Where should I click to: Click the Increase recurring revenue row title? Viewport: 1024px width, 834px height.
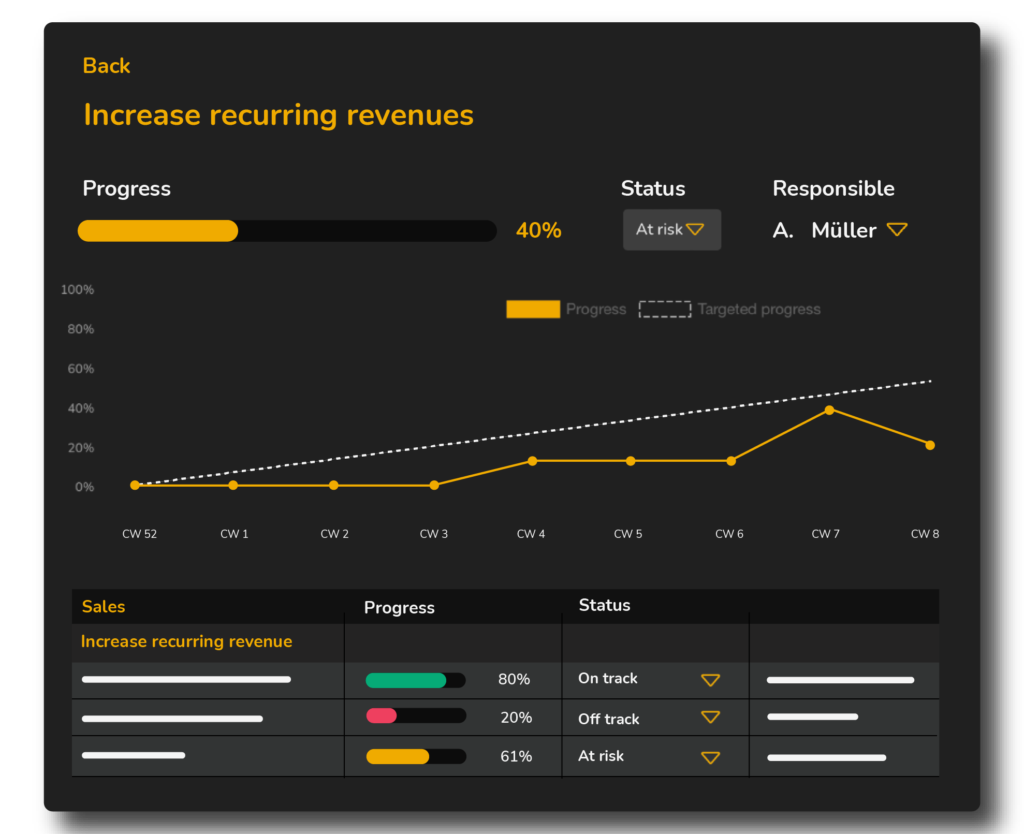pyautogui.click(x=186, y=641)
